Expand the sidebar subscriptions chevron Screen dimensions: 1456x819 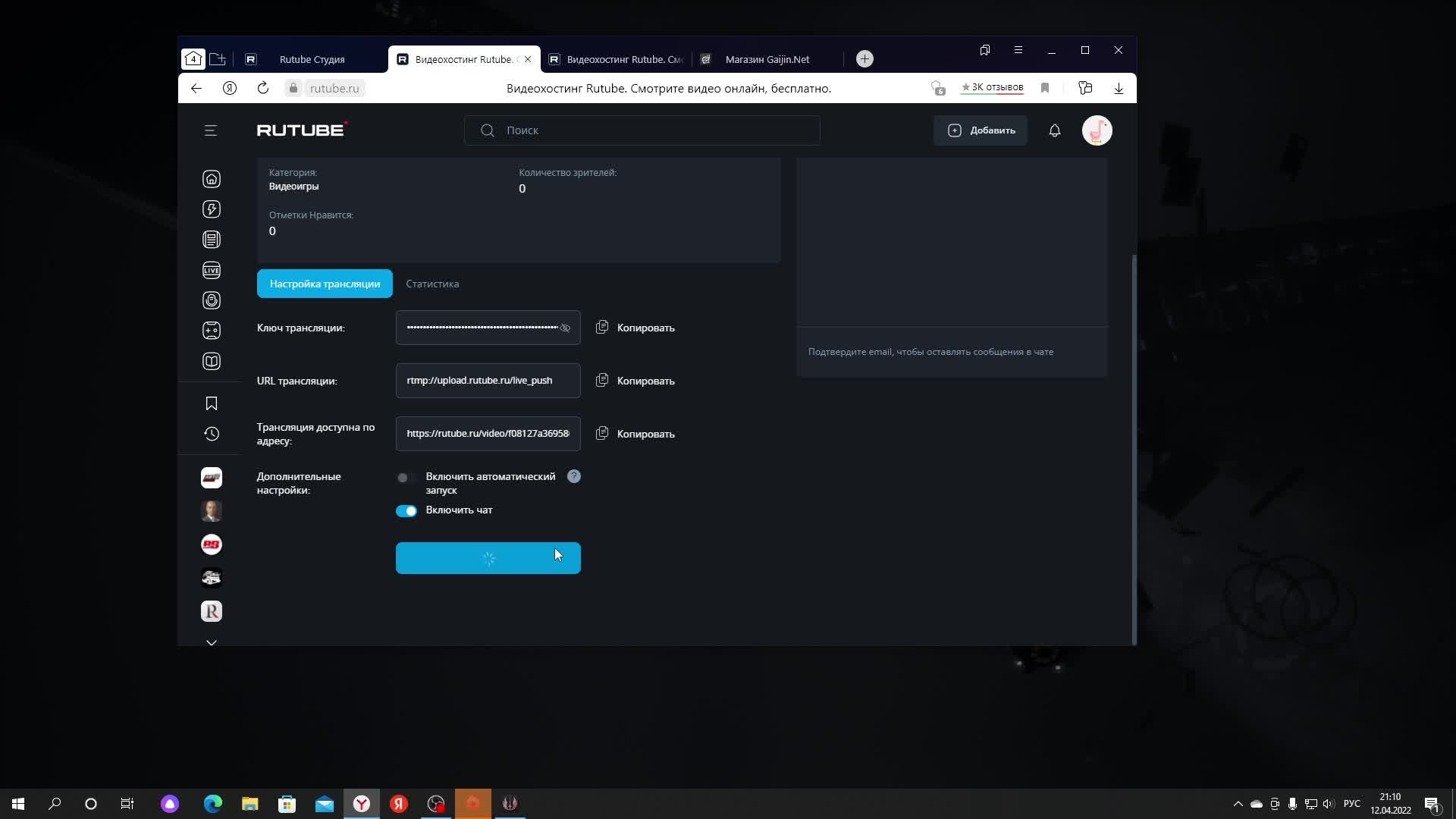[x=212, y=642]
